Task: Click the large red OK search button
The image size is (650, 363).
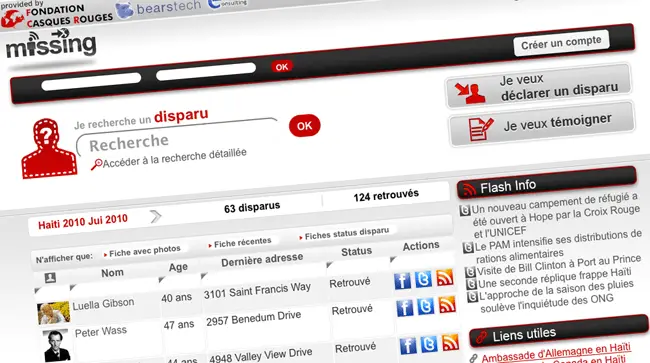Action: click(x=305, y=126)
